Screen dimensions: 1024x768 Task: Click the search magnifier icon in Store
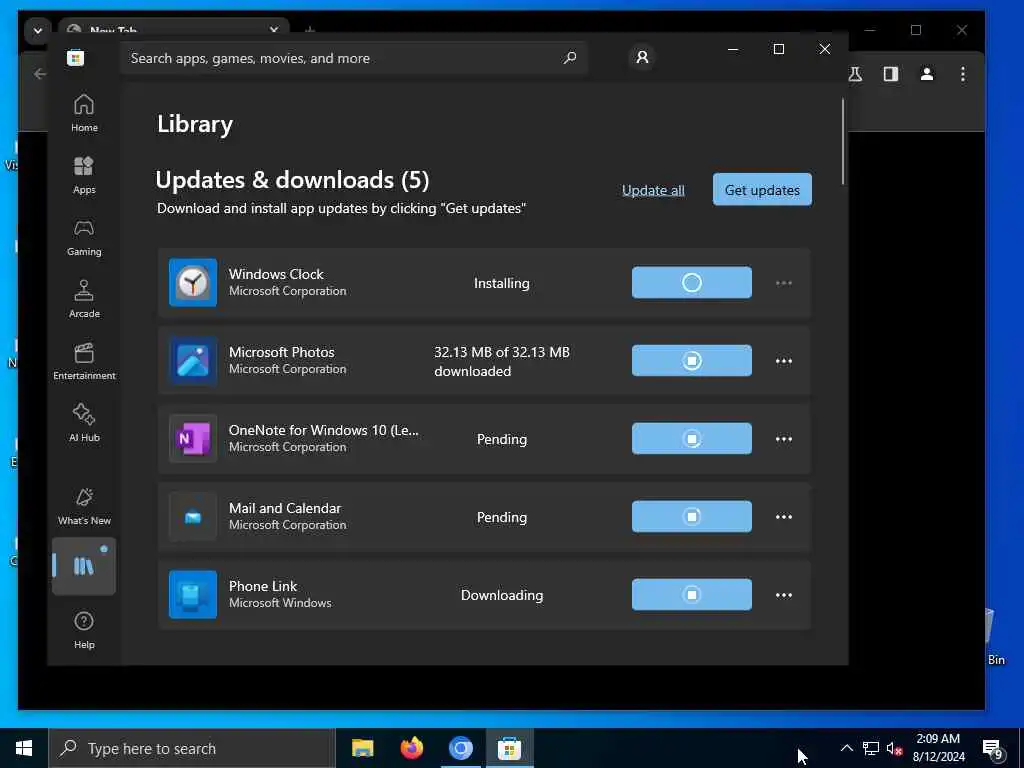569,58
